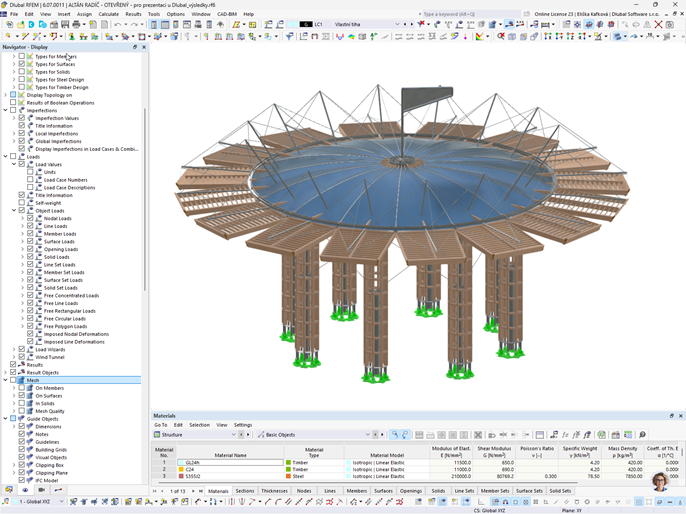
Task: Open the Settings menu in the Materials panel
Action: (x=243, y=425)
